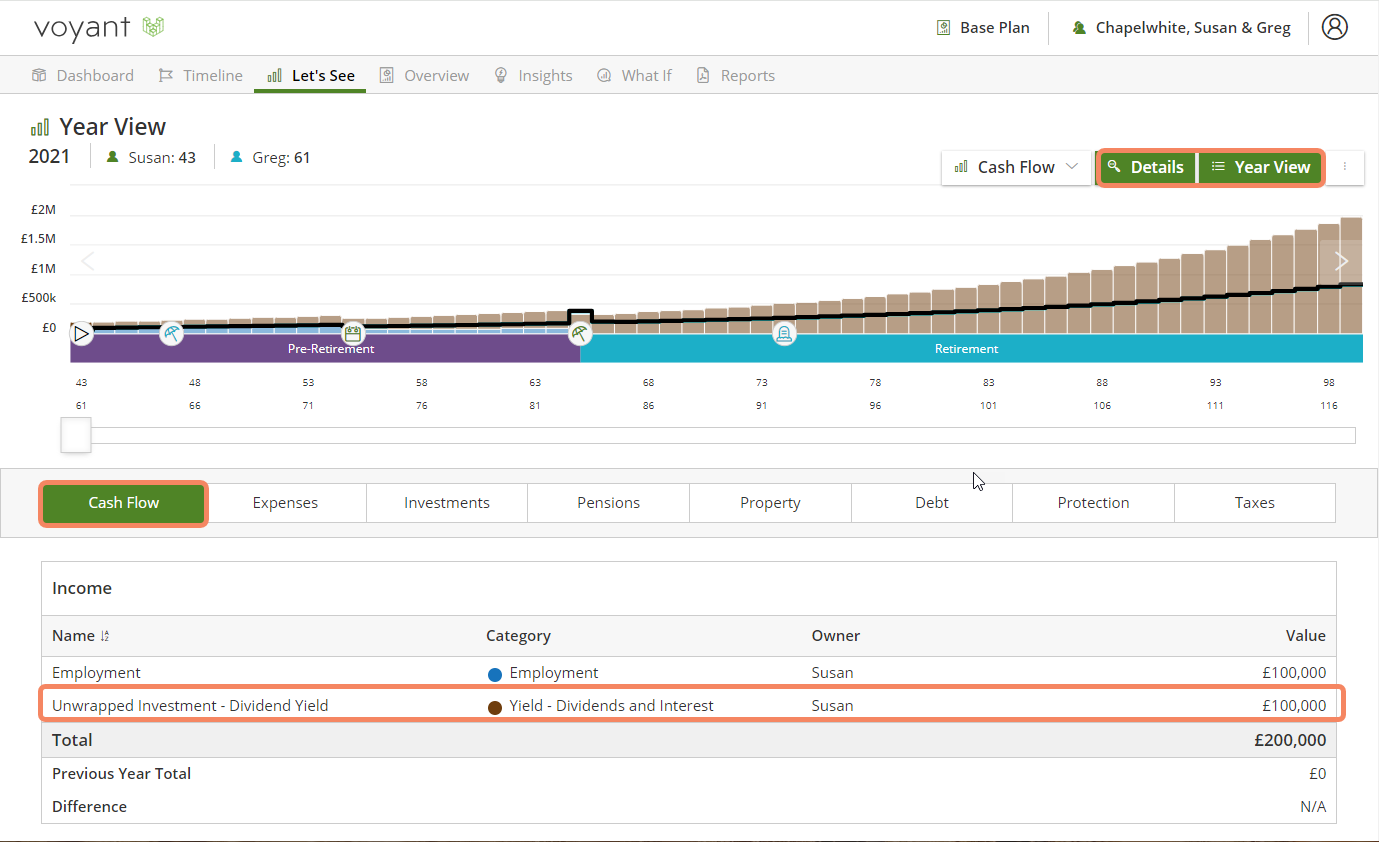
Task: Click the blue Employment category dot
Action: pos(494,674)
